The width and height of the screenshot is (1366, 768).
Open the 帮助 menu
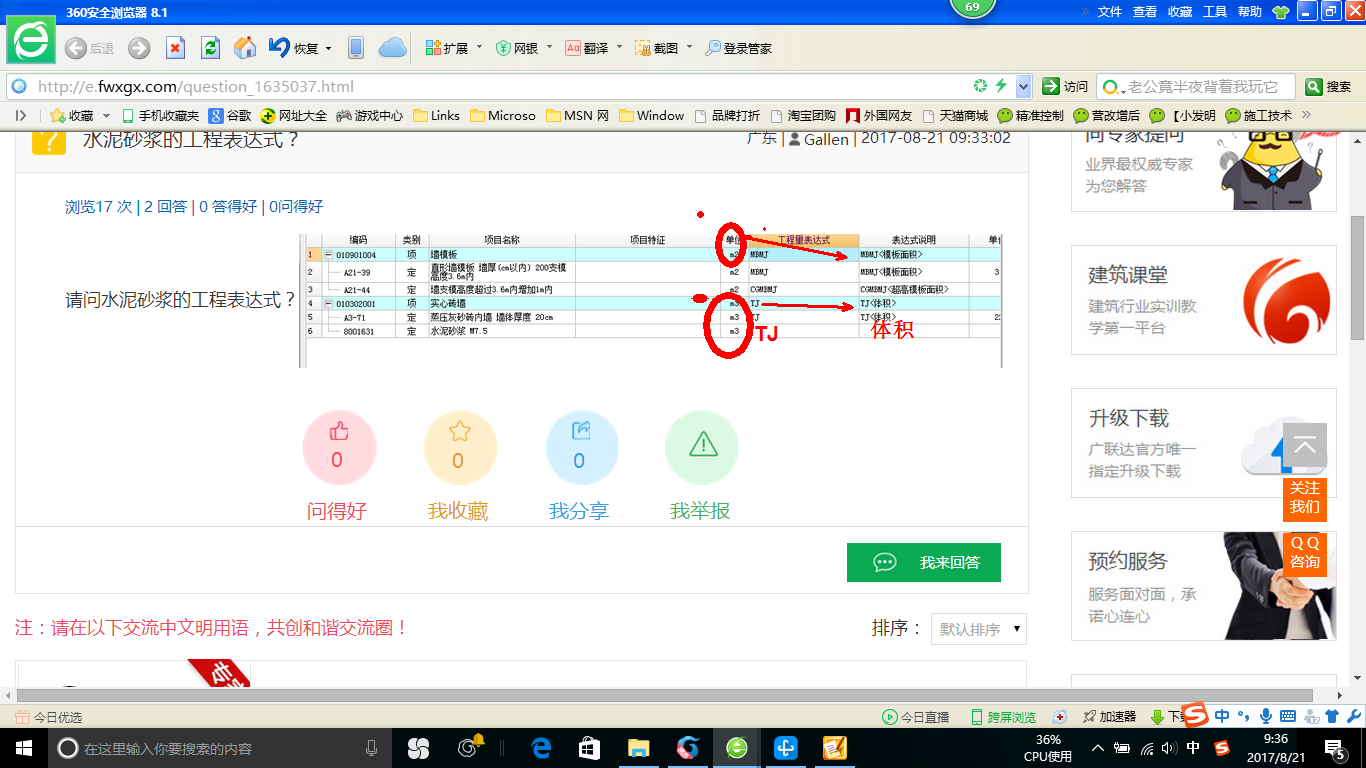click(1250, 12)
